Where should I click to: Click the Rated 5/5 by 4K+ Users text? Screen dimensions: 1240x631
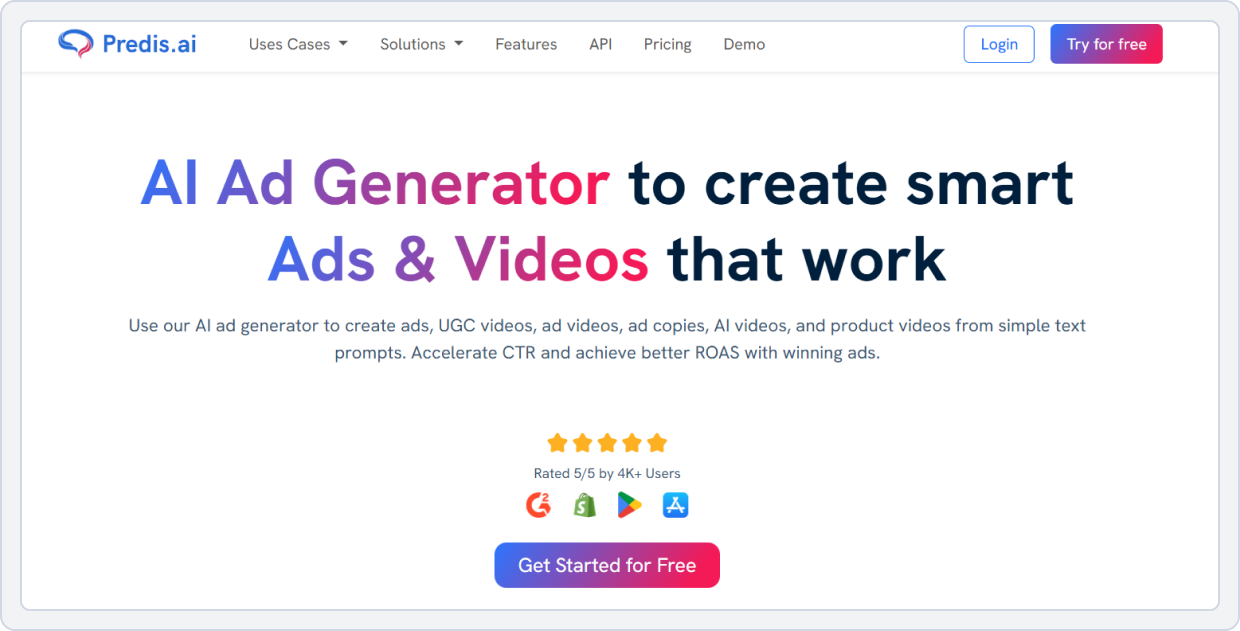[607, 473]
